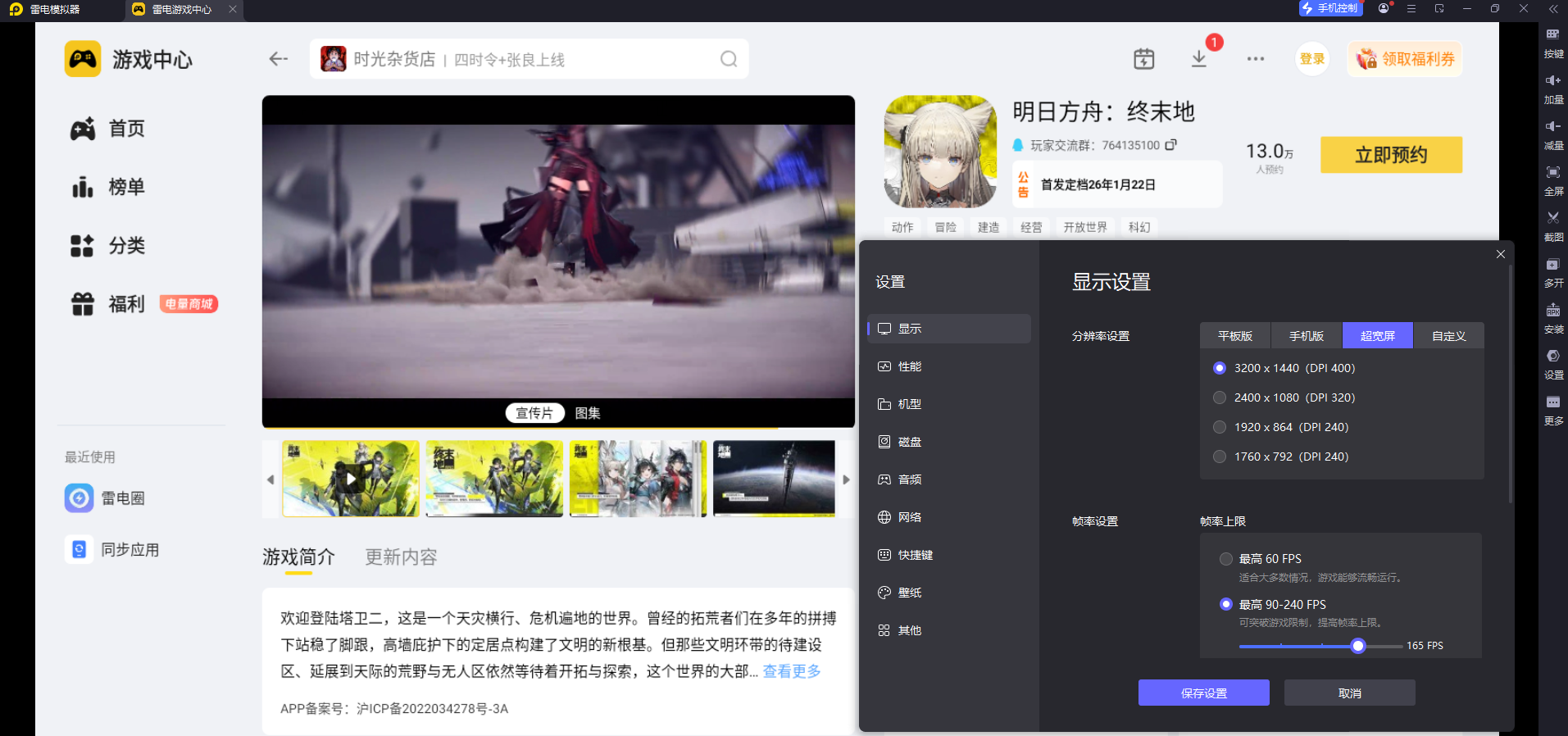Click the 保存设置 button
This screenshot has height=736, width=1568.
click(x=1203, y=693)
